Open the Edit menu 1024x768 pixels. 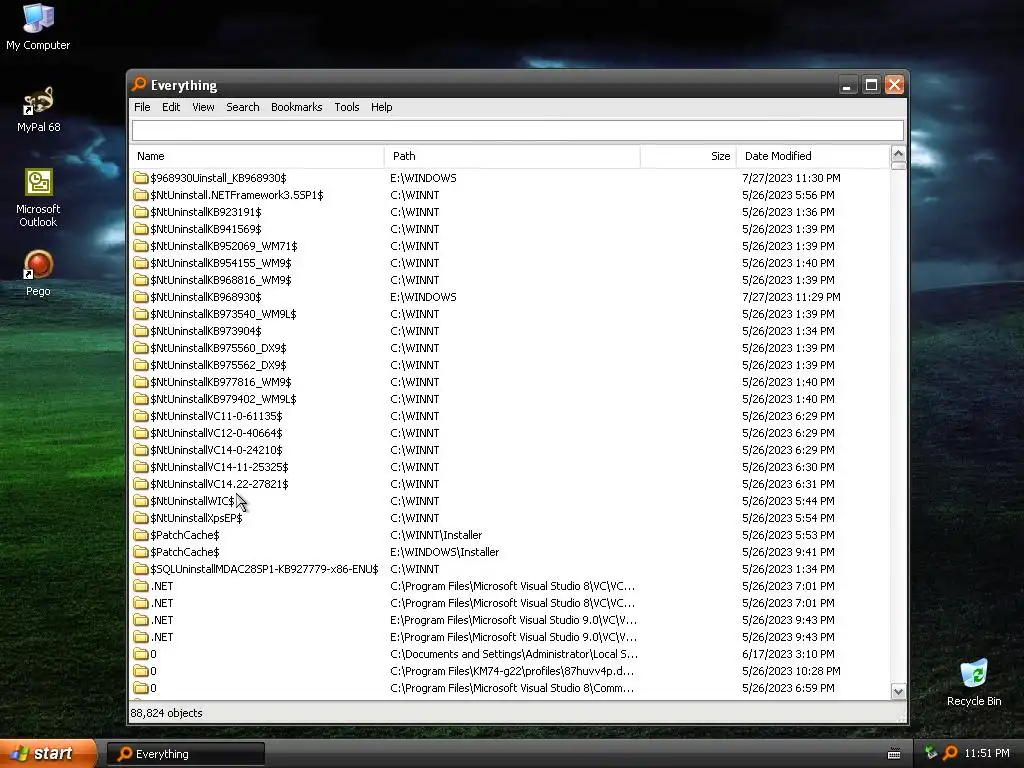(171, 107)
